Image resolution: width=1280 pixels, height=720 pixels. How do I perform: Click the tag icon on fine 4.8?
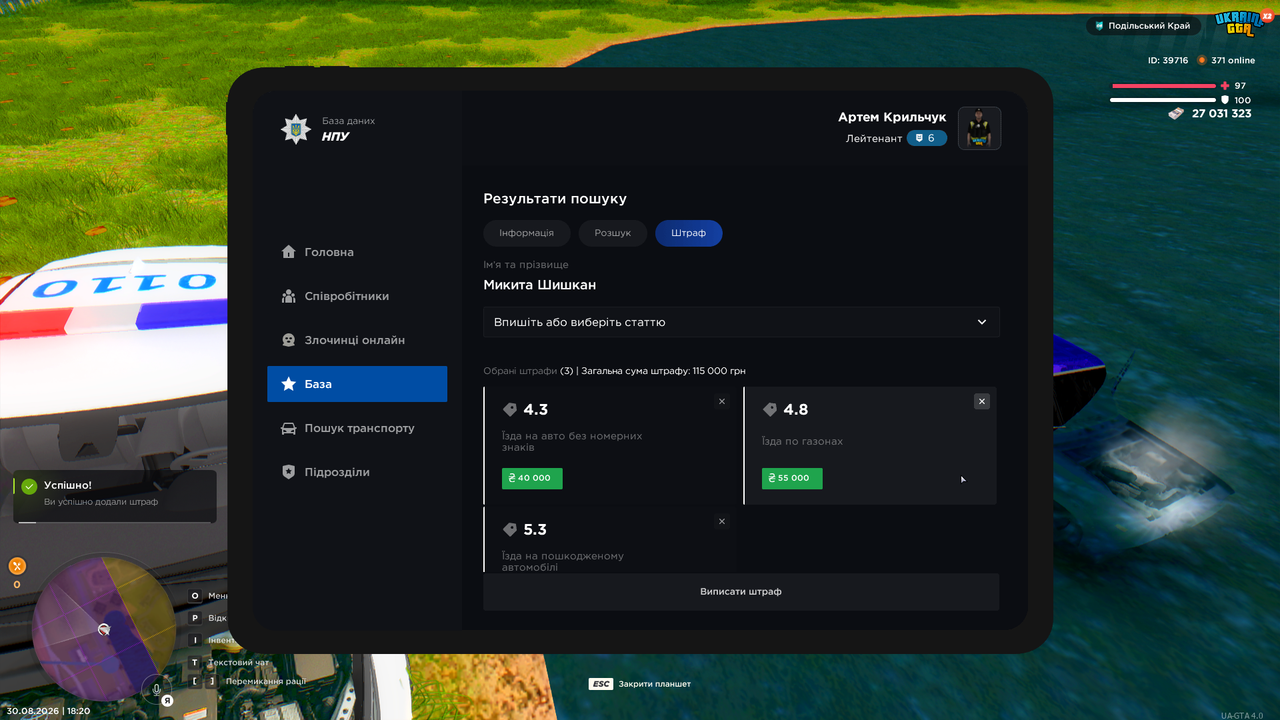click(x=770, y=410)
